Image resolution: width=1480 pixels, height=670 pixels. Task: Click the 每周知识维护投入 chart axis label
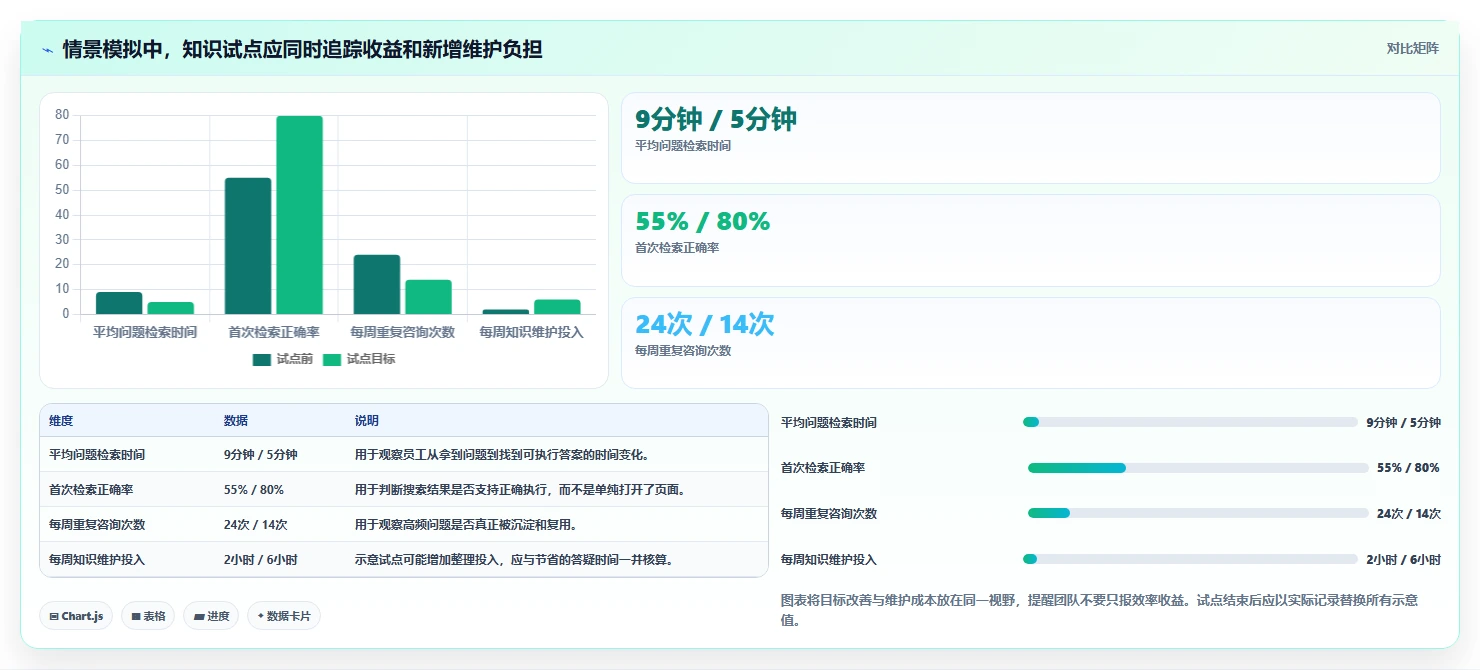click(x=531, y=332)
